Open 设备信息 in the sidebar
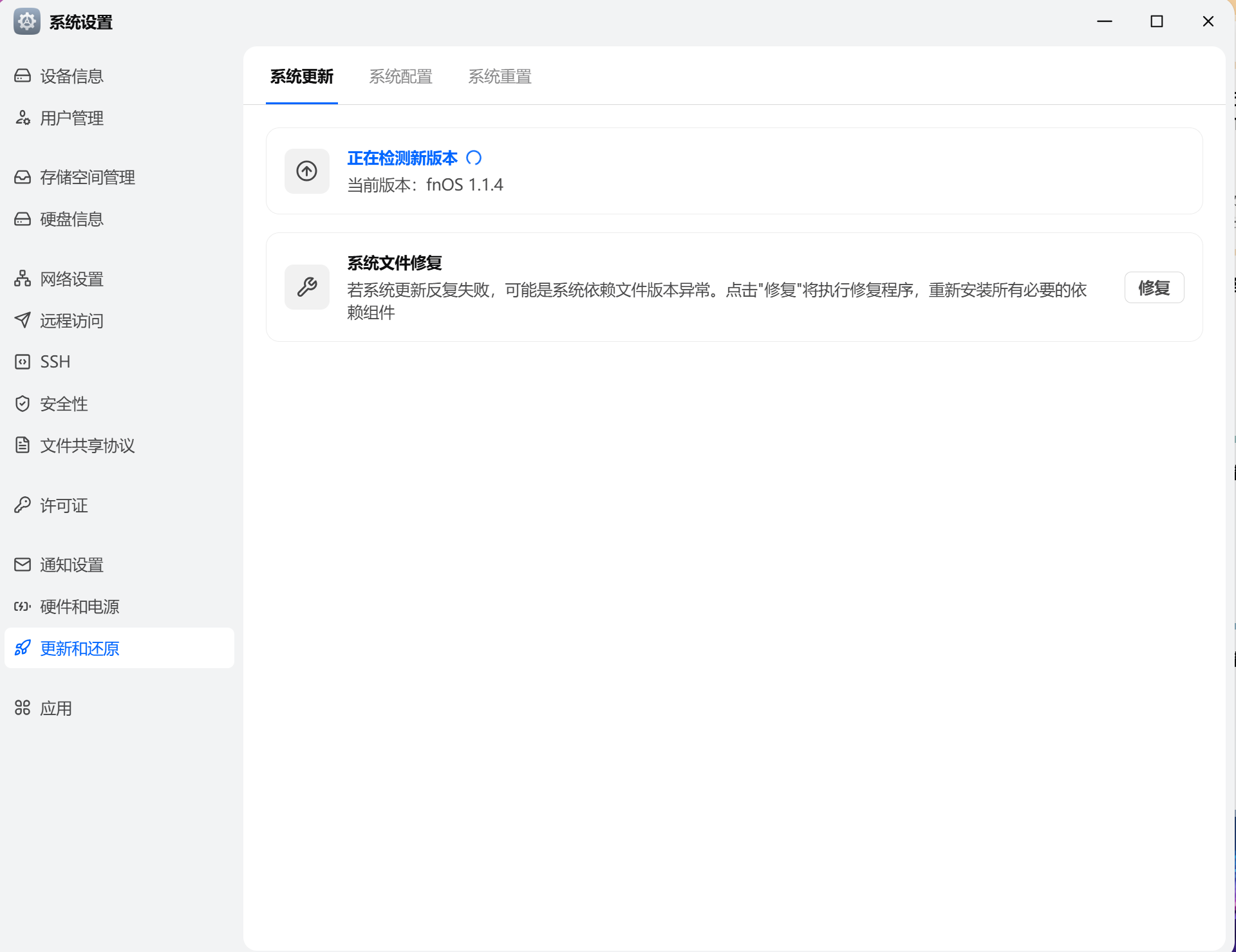This screenshot has width=1236, height=952. [x=71, y=75]
